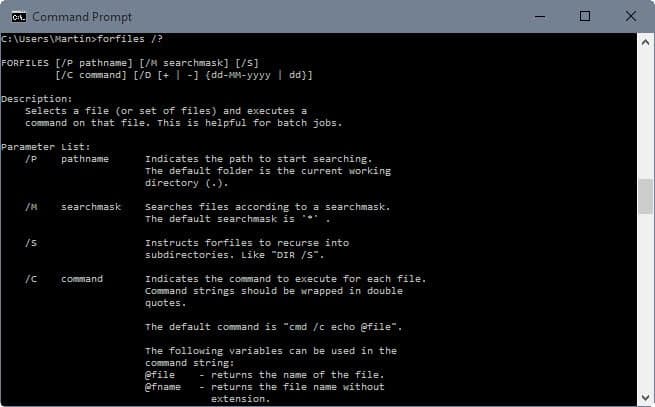Click the 'Parameter List:' heading
The height and width of the screenshot is (407, 655).
[46, 147]
